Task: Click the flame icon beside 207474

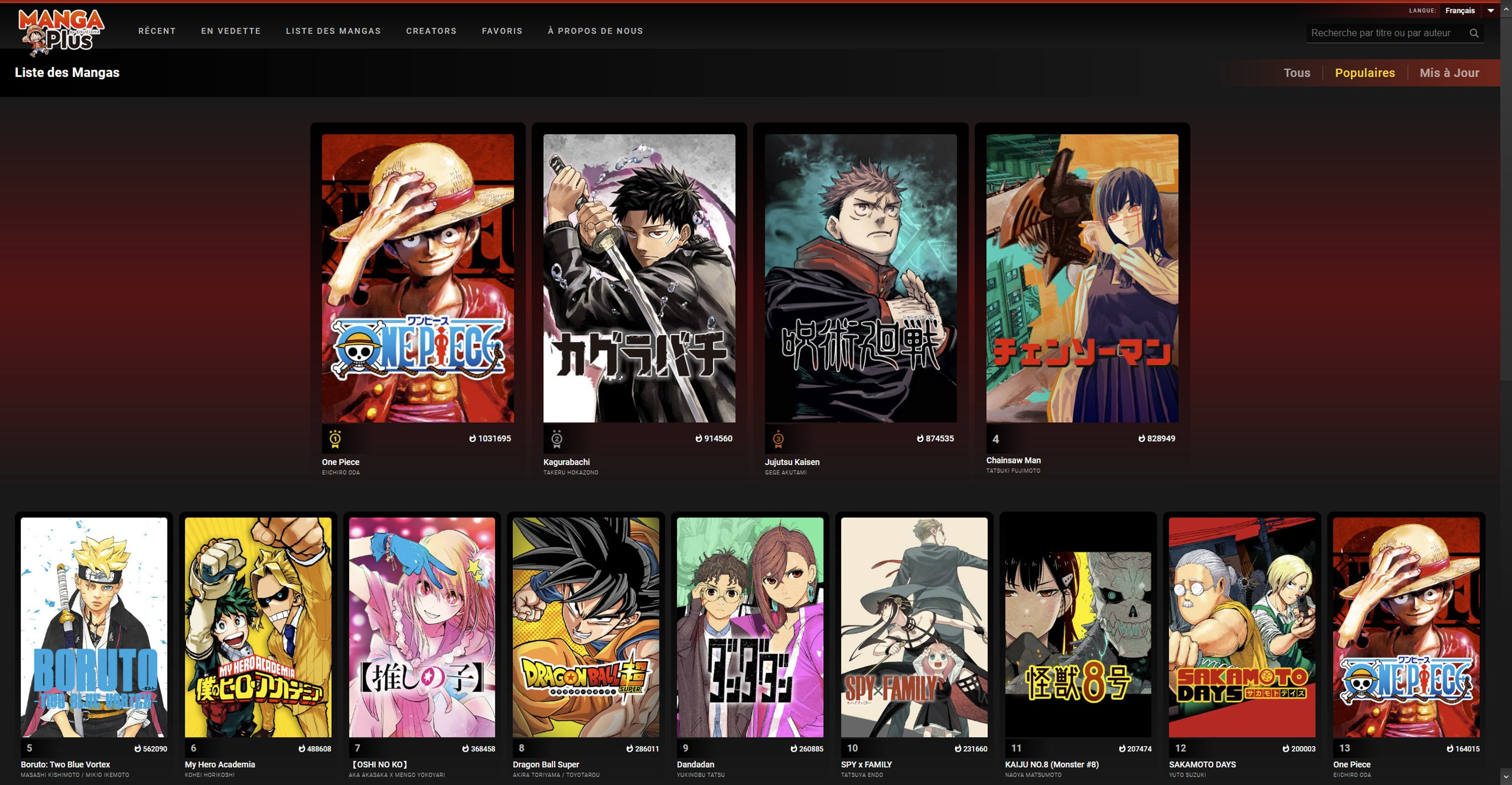Action: coord(1122,749)
